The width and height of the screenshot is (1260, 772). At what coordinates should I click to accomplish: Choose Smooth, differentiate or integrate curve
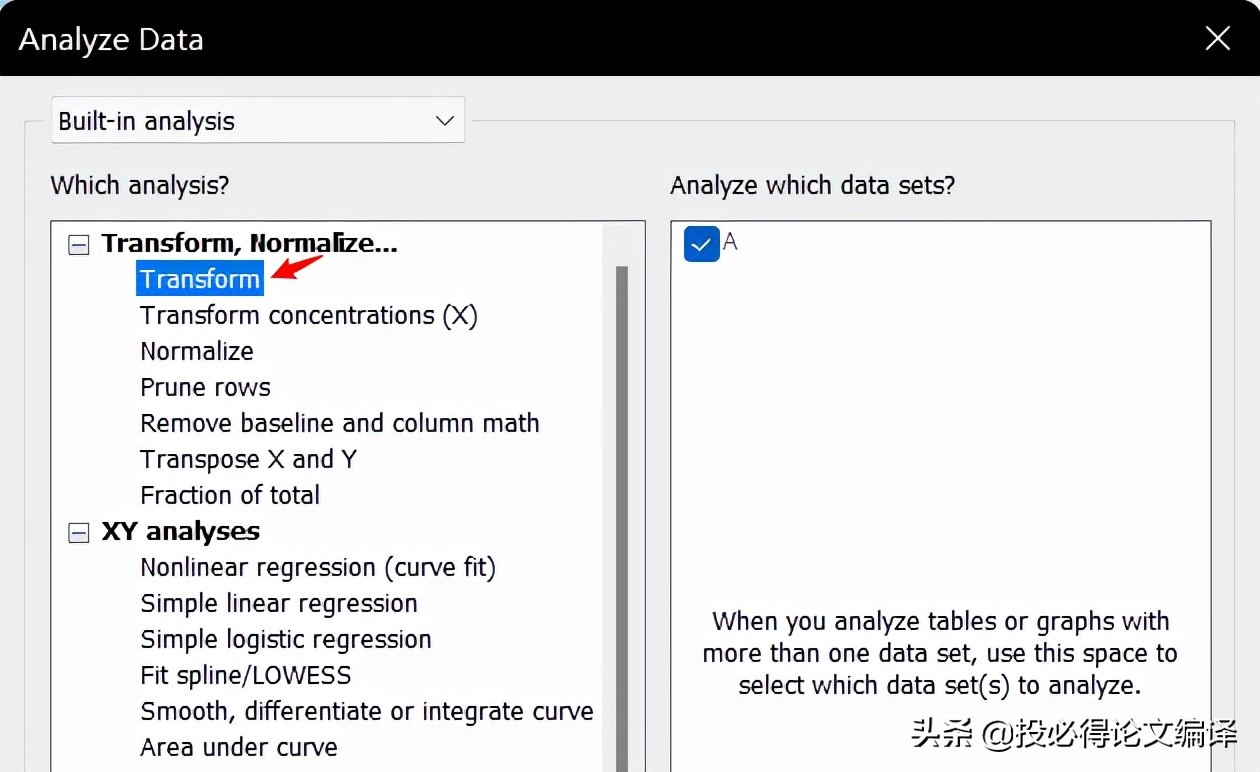367,711
